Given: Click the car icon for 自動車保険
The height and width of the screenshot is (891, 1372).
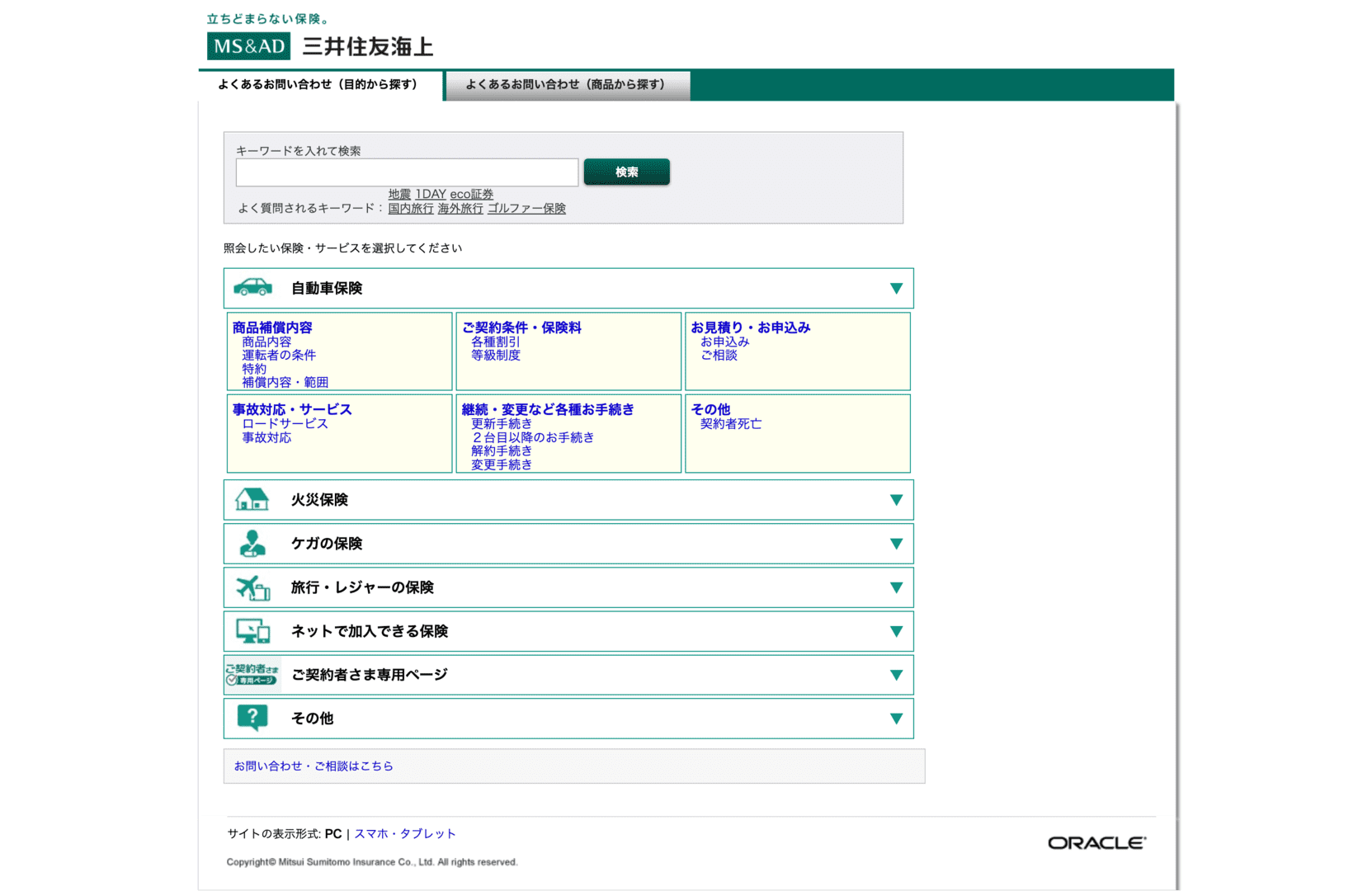Looking at the screenshot, I should [252, 287].
